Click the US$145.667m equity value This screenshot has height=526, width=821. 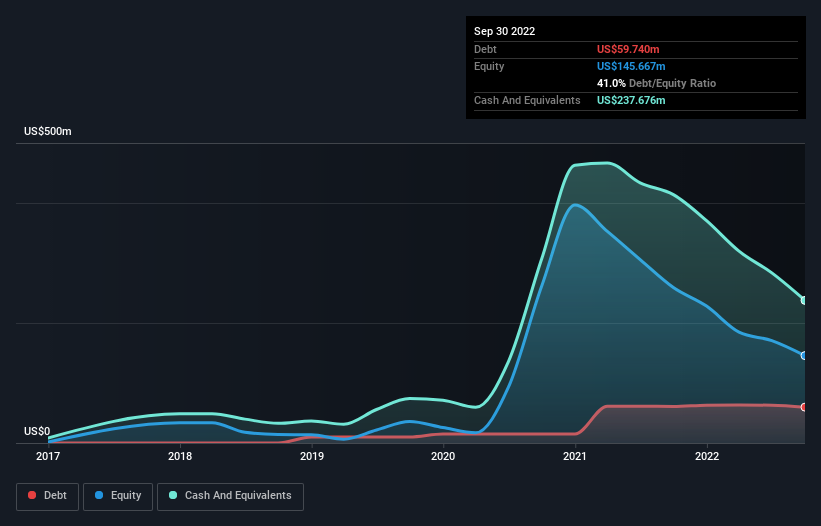631,66
